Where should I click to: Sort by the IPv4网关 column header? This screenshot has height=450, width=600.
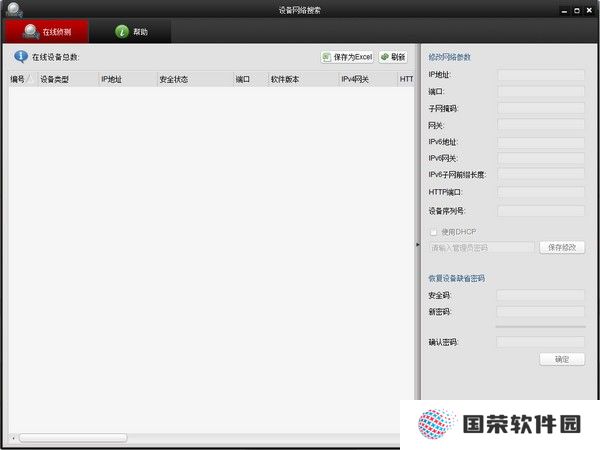368,79
